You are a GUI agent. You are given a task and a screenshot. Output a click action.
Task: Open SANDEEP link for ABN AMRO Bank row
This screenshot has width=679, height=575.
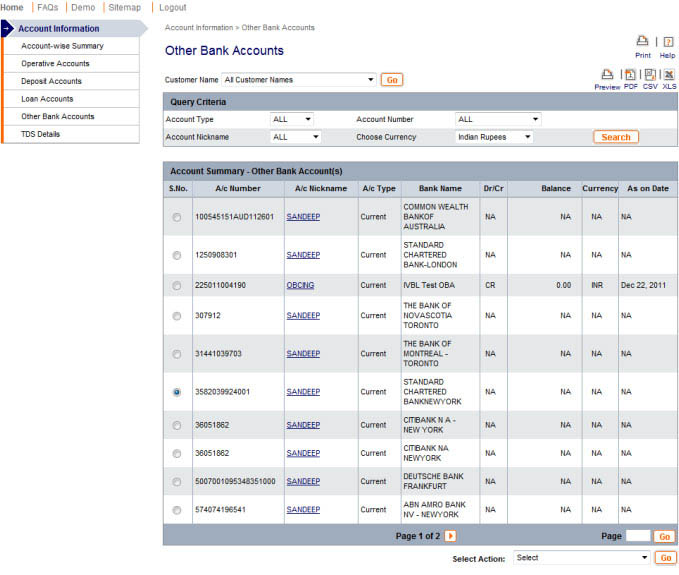(303, 510)
